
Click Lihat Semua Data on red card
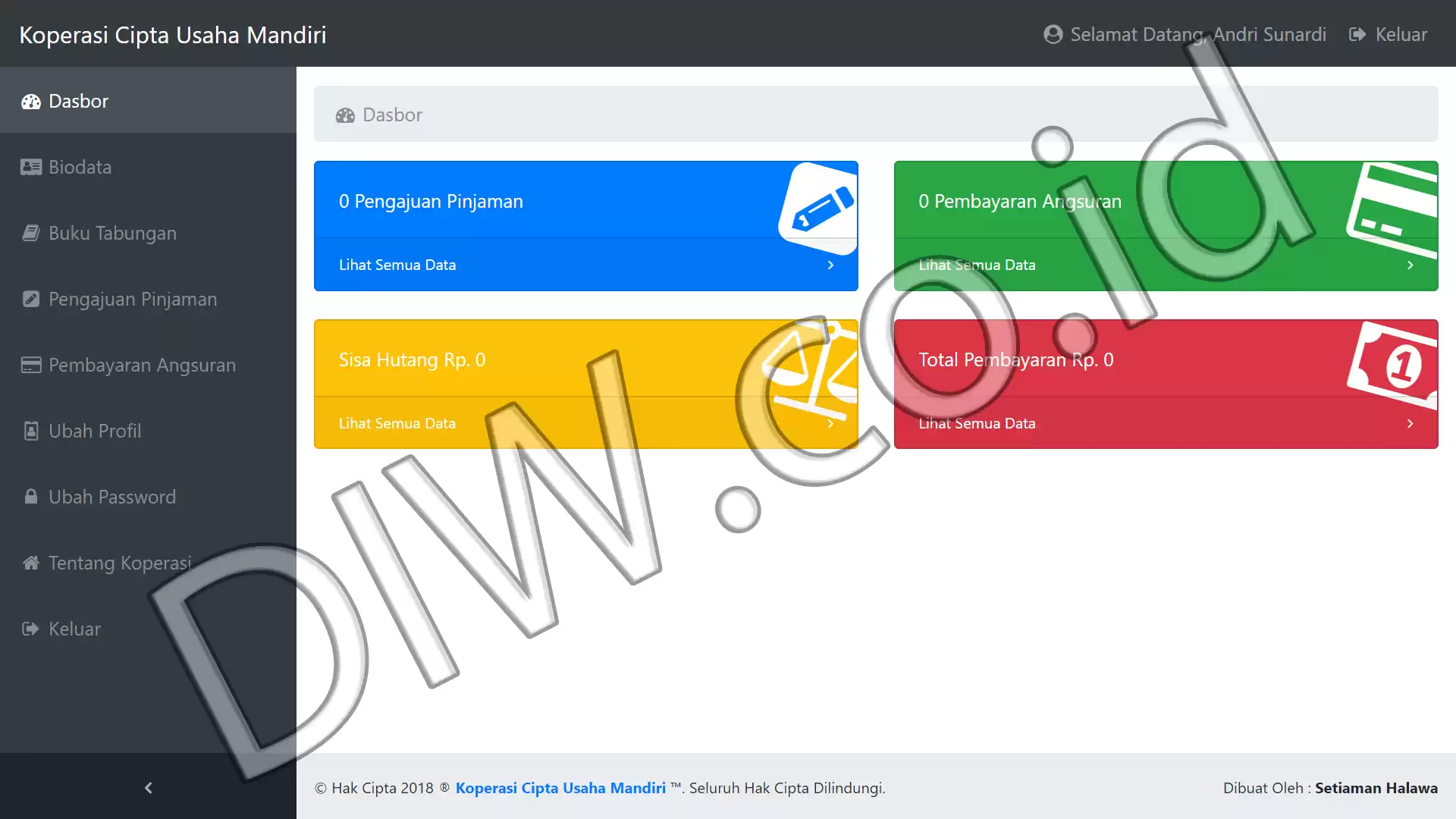click(x=977, y=424)
